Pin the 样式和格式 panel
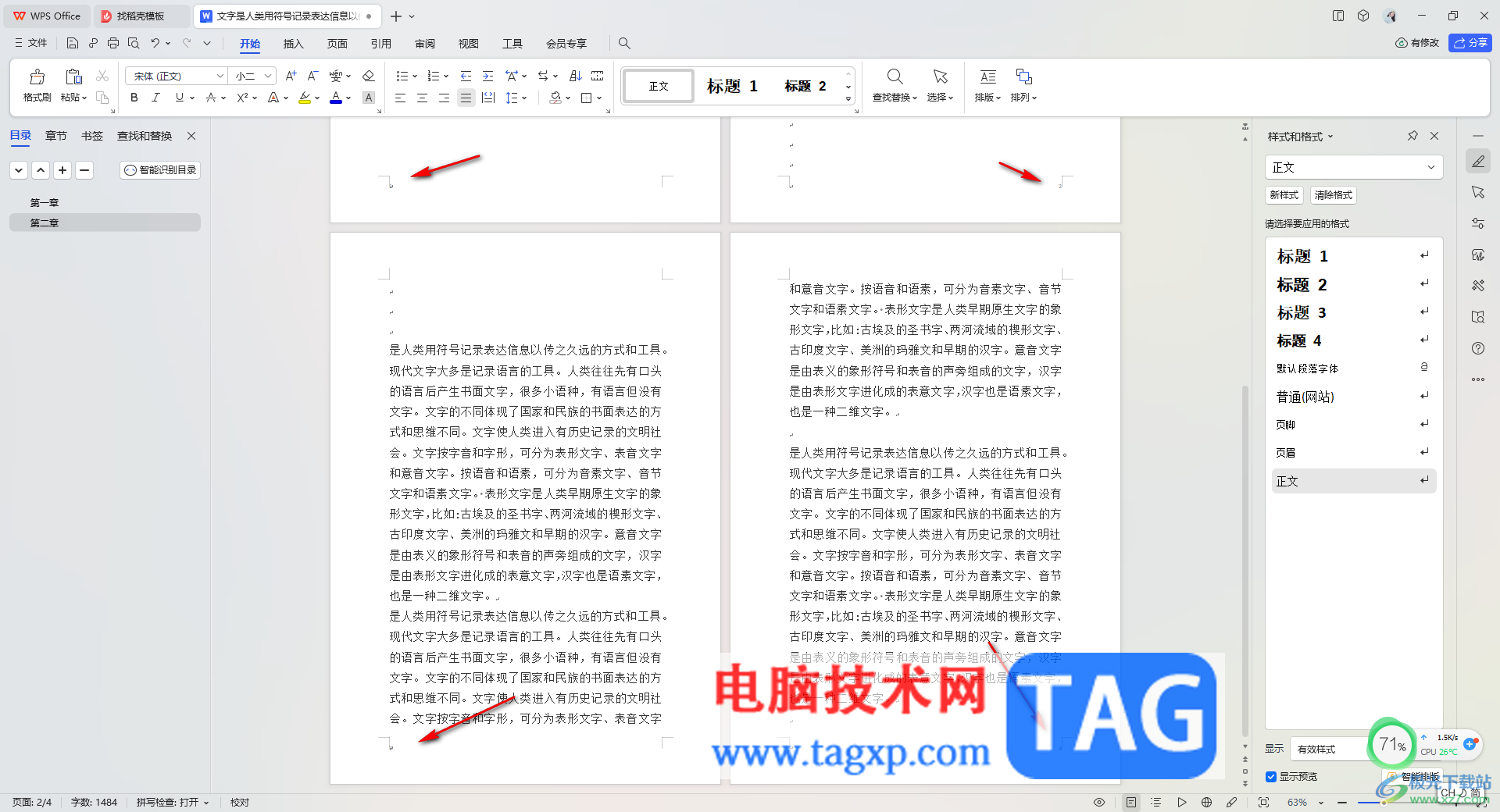 click(x=1412, y=136)
